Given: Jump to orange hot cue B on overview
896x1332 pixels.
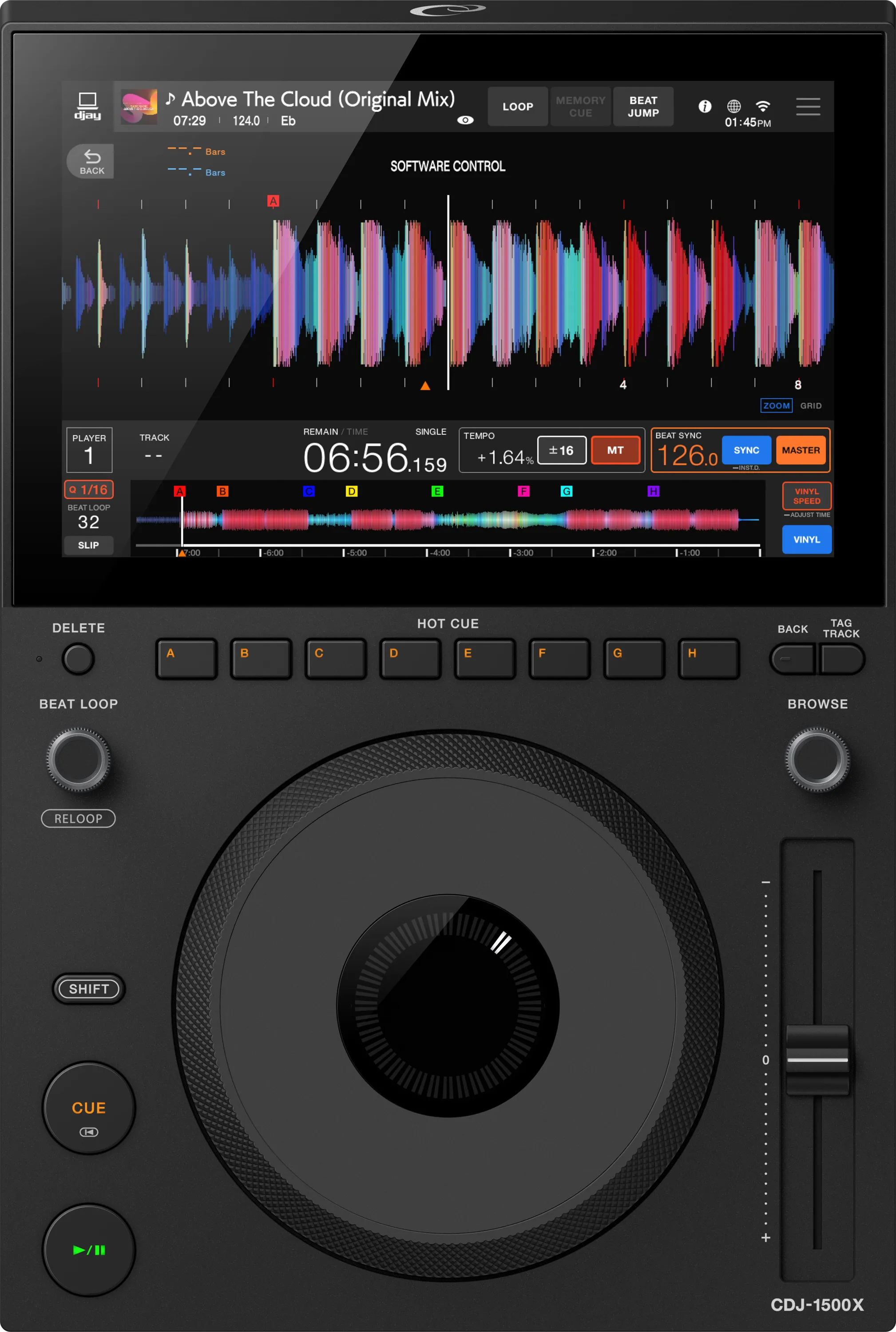Looking at the screenshot, I should pos(223,492).
